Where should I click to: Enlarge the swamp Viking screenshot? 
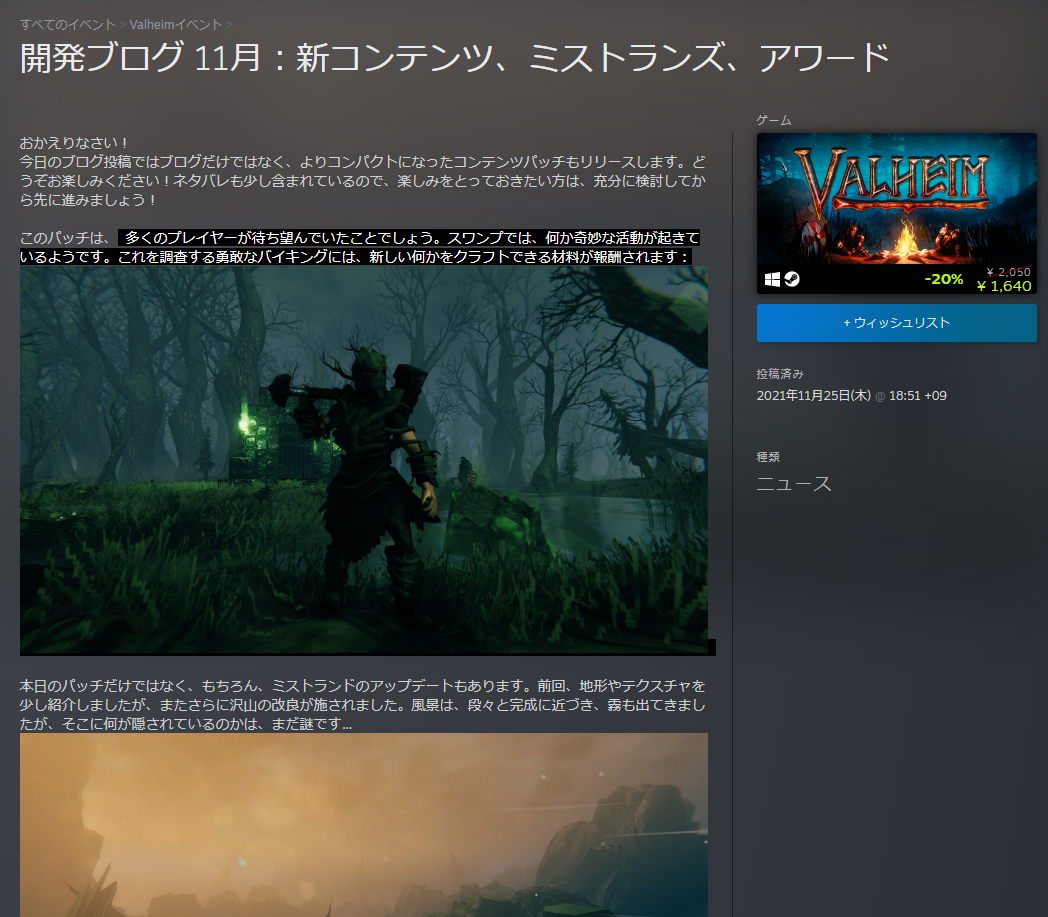[364, 460]
